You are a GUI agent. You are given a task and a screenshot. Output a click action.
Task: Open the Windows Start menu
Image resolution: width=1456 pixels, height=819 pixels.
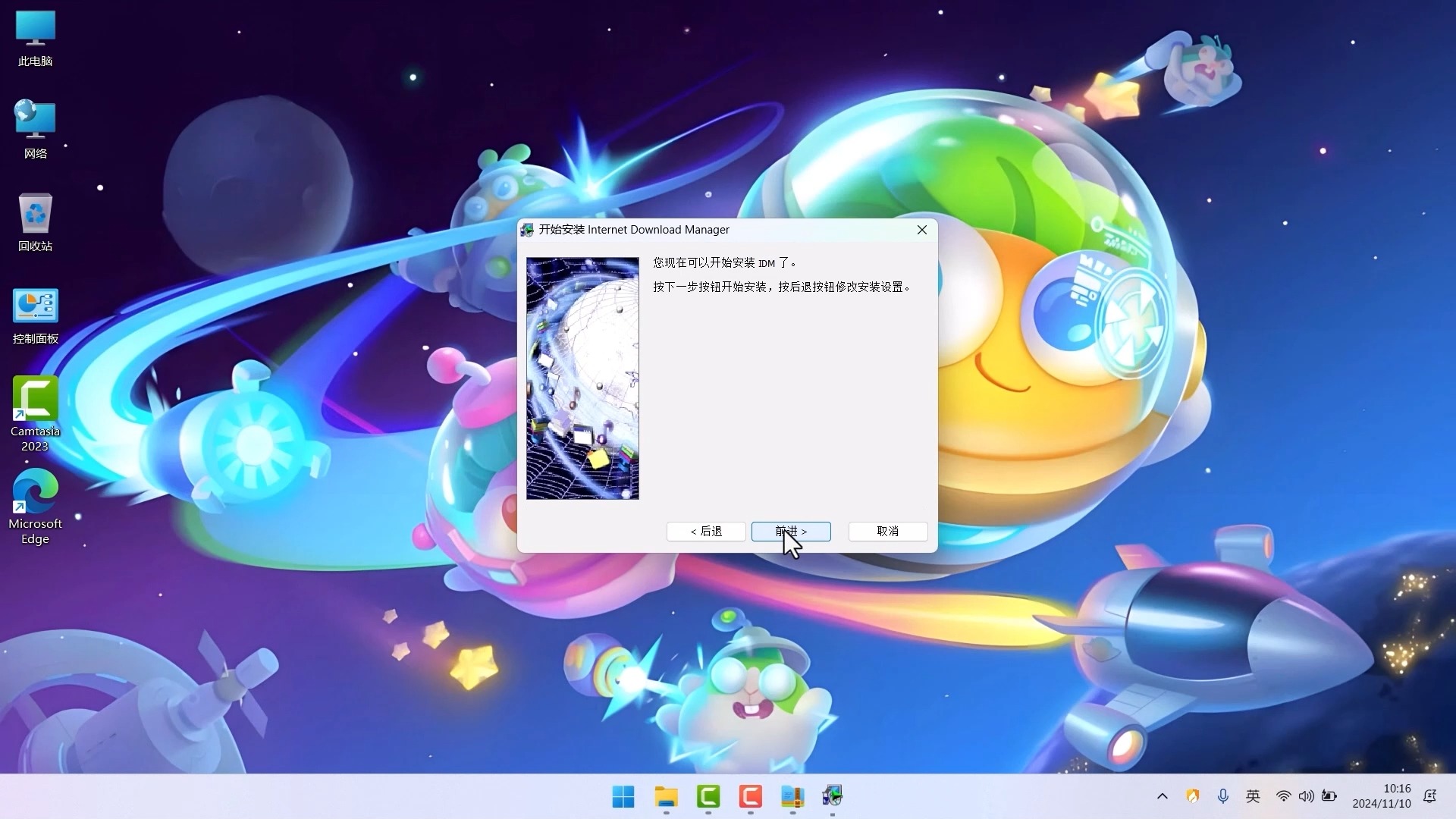623,797
